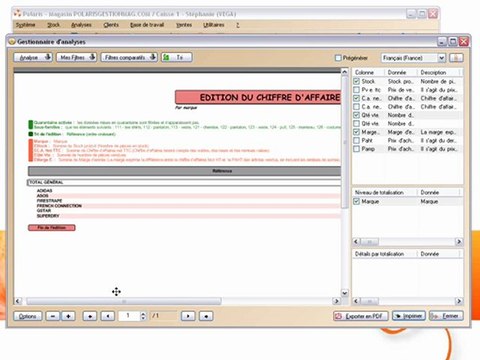Open the Stock menu in Polaris window
This screenshot has height=360, width=480.
[53, 25]
